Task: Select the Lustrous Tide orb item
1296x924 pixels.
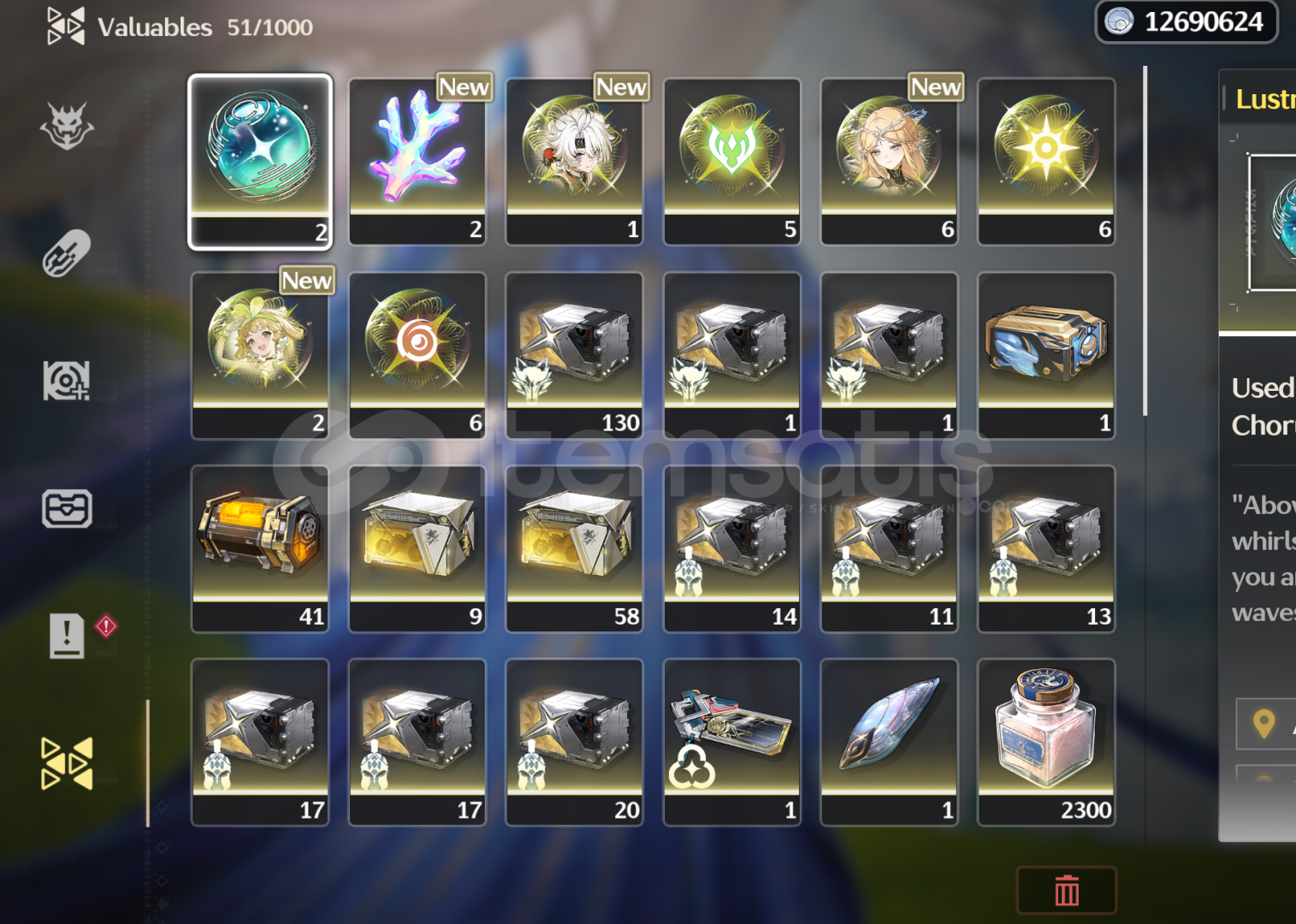Action: click(x=260, y=162)
